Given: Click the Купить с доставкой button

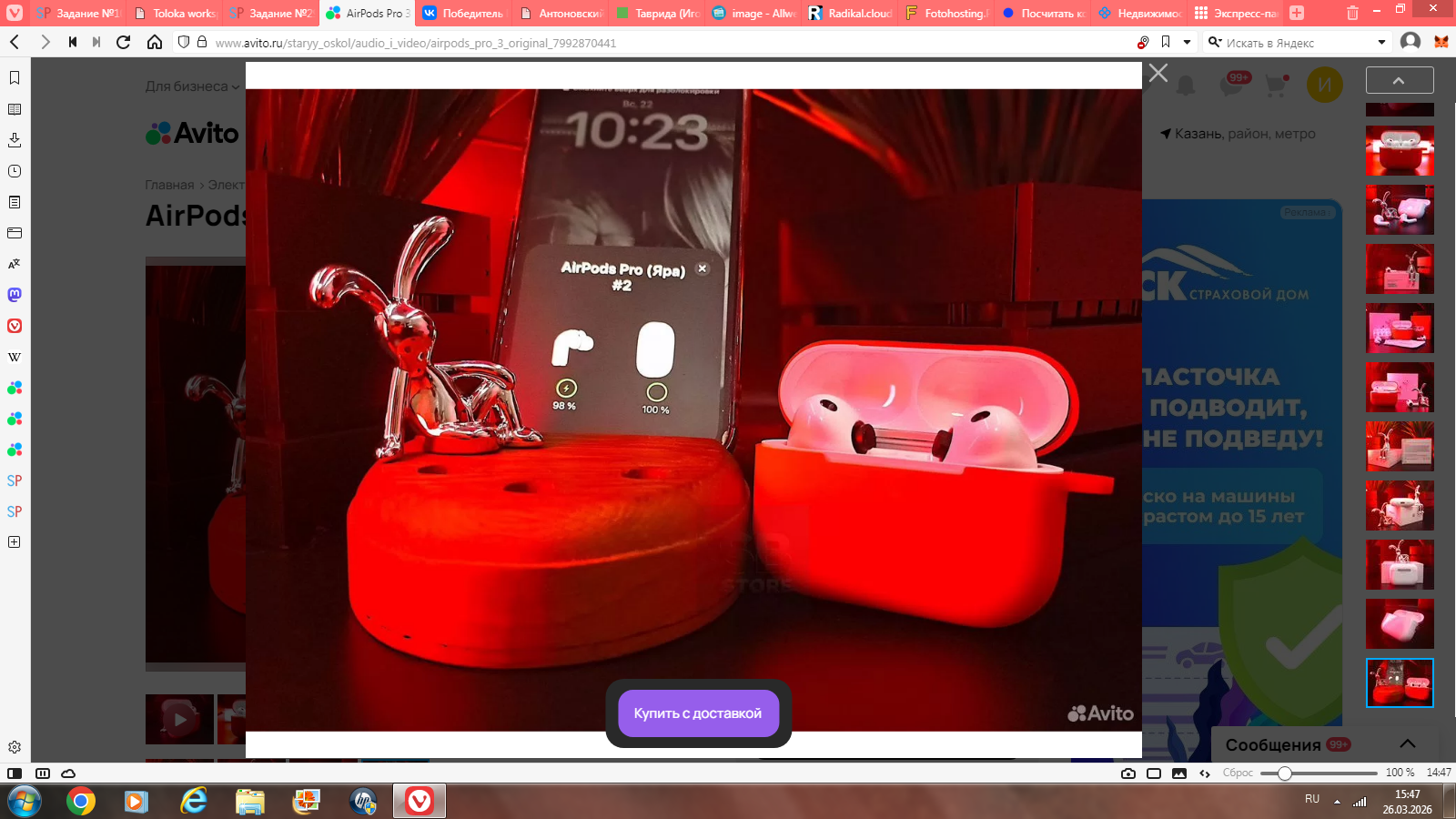Looking at the screenshot, I should [698, 713].
